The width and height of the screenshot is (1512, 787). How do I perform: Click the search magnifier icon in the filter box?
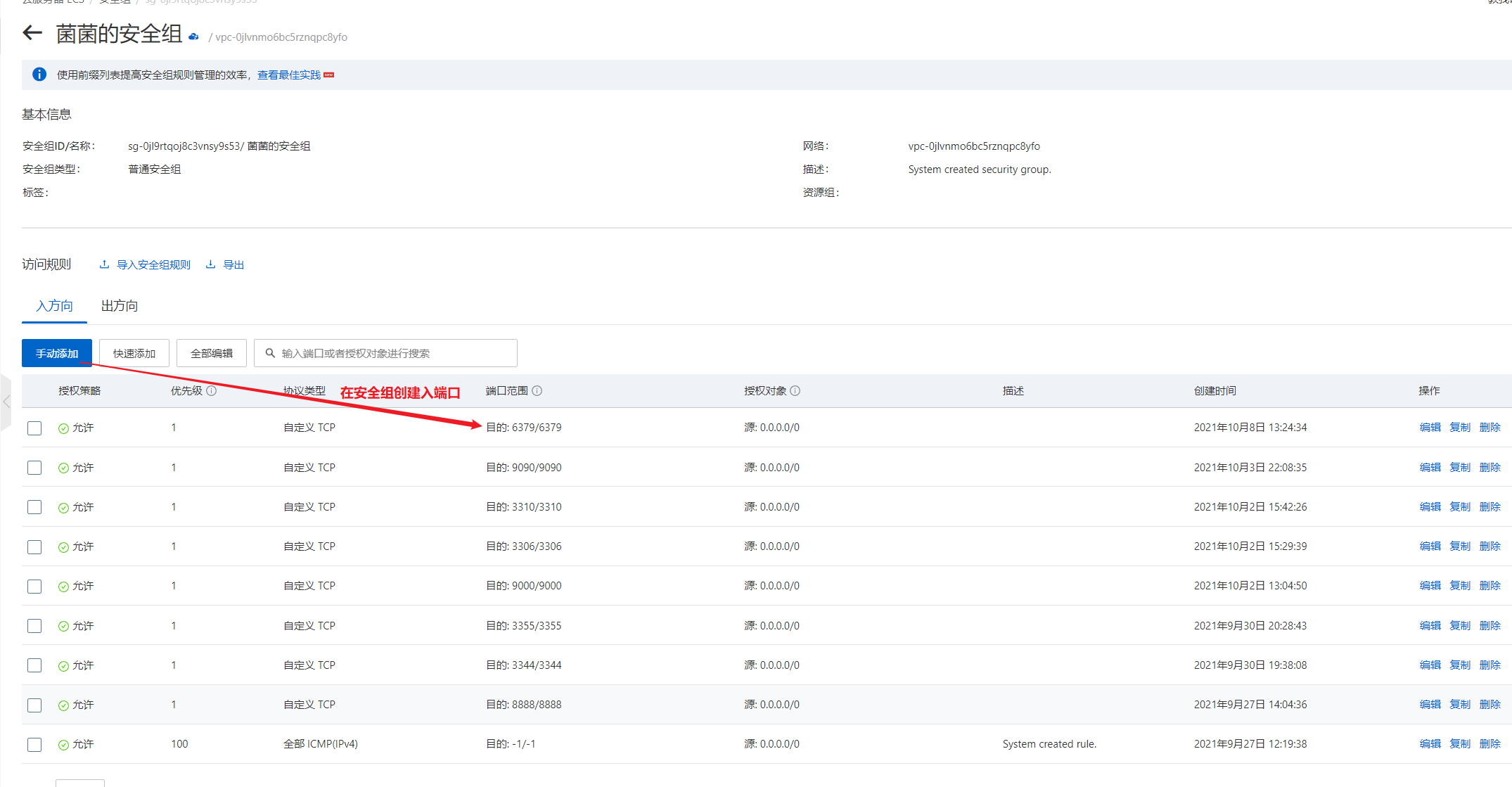(x=269, y=353)
